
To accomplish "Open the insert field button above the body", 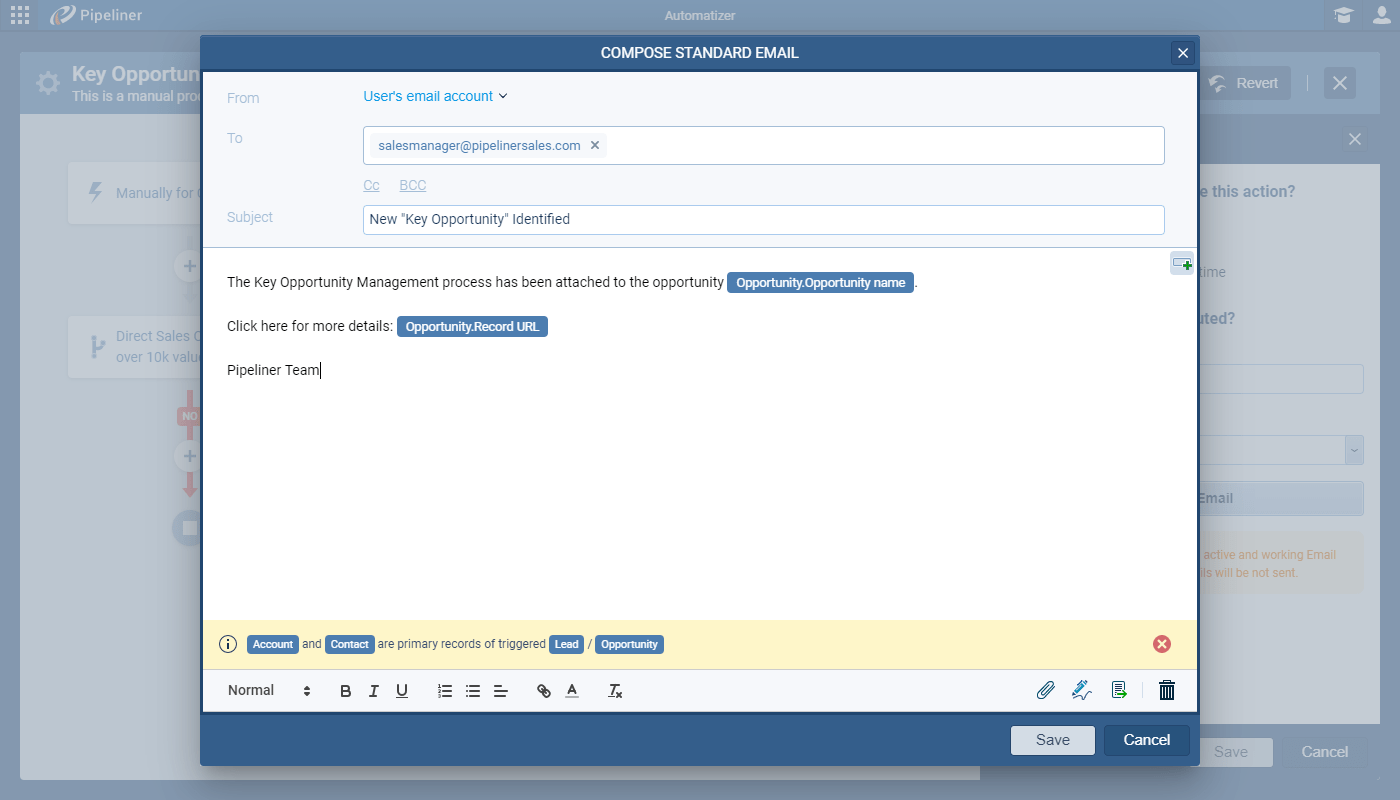I will pyautogui.click(x=1182, y=264).
